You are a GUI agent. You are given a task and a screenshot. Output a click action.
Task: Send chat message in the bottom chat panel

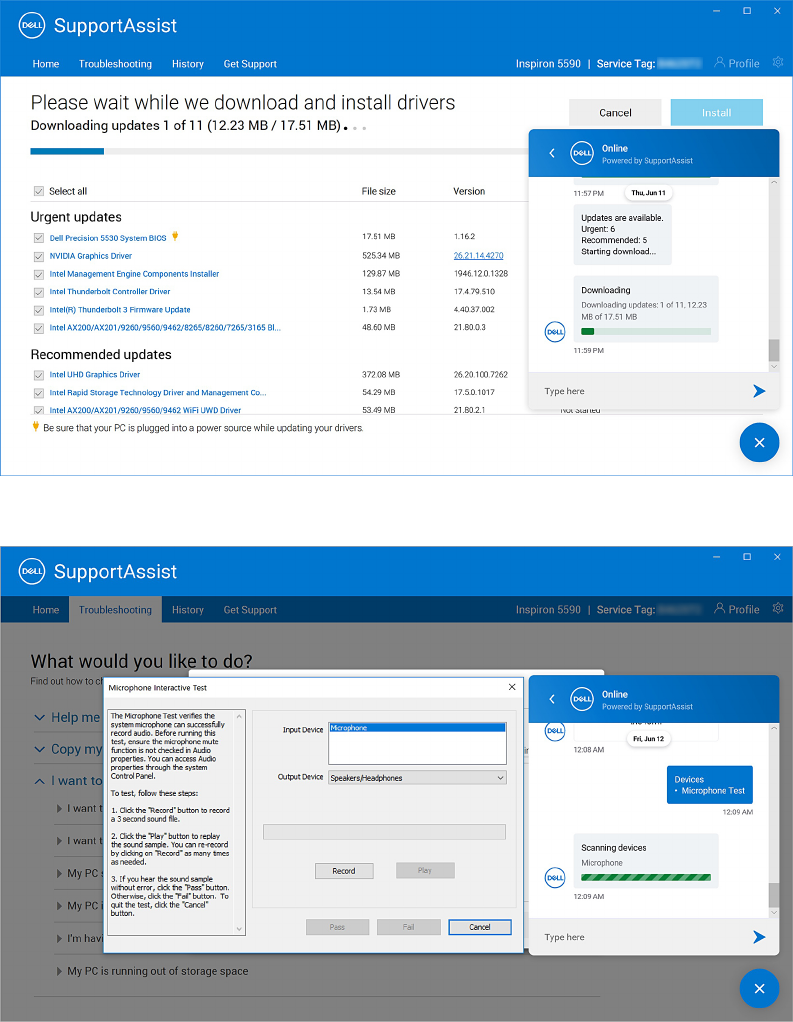coord(759,937)
